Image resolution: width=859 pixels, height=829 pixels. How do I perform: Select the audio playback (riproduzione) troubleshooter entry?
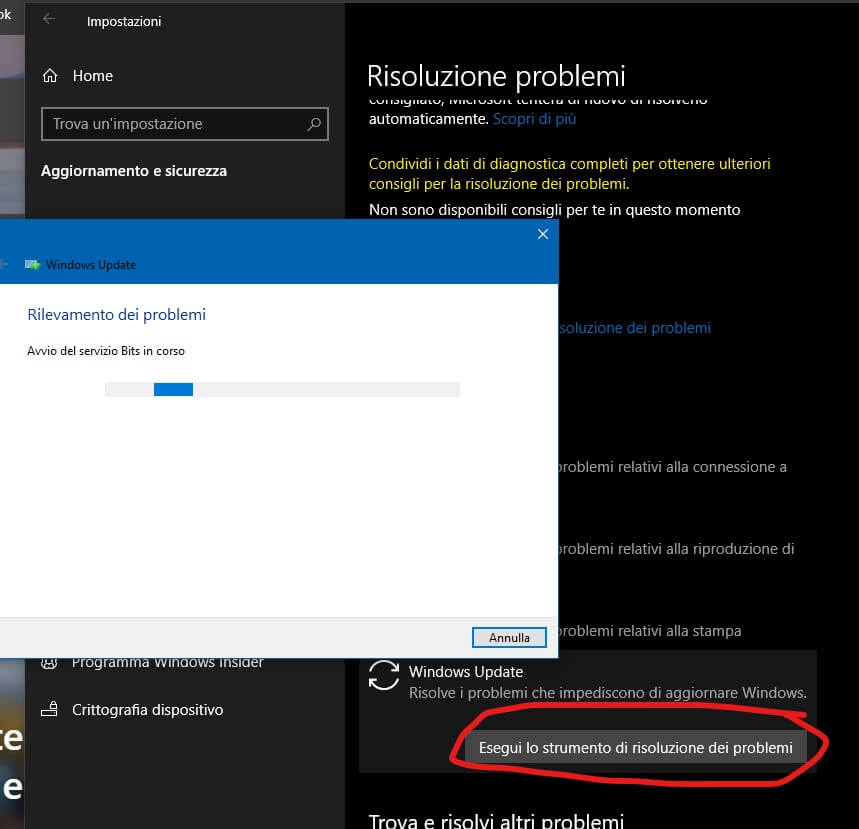676,549
